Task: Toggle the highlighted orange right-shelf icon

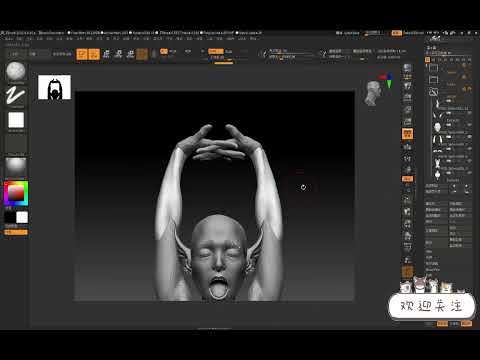Action: point(407,134)
